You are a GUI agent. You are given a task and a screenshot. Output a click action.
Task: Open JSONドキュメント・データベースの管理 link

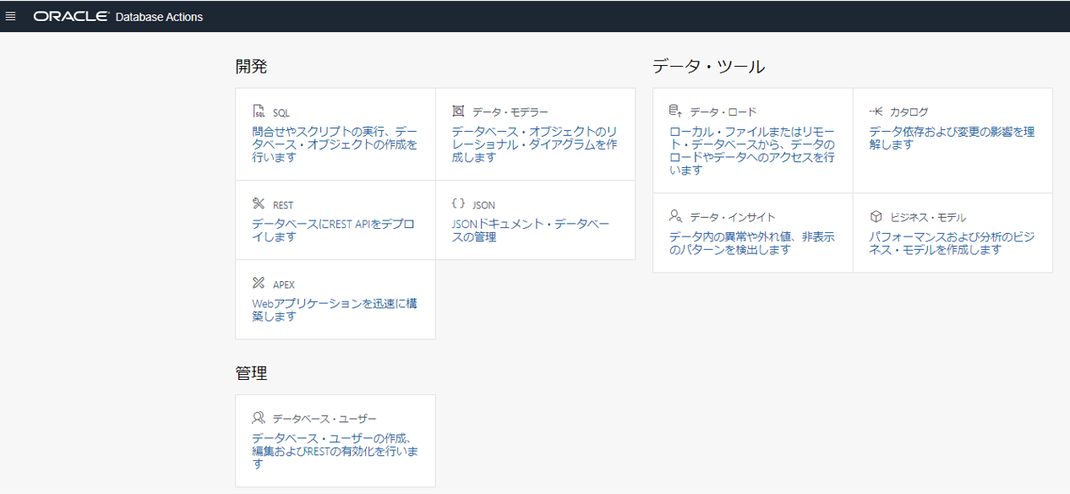pyautogui.click(x=530, y=230)
